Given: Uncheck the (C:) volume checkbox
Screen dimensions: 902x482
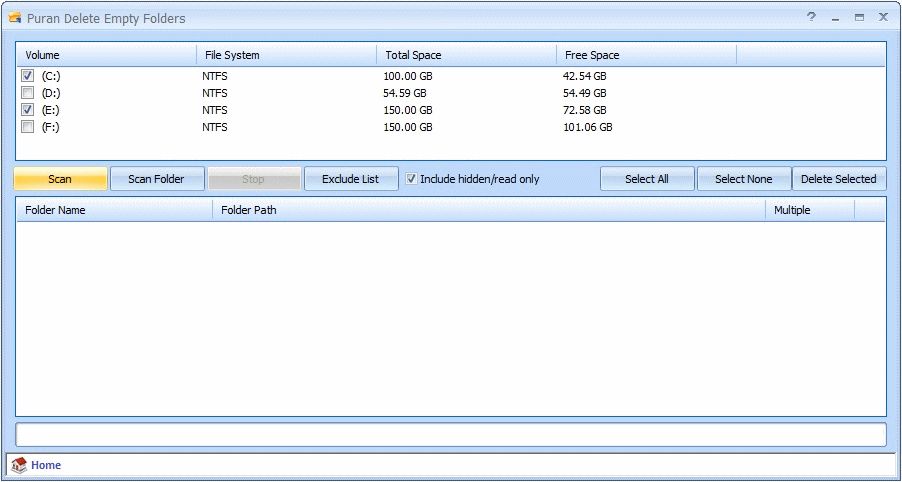Looking at the screenshot, I should pos(28,75).
